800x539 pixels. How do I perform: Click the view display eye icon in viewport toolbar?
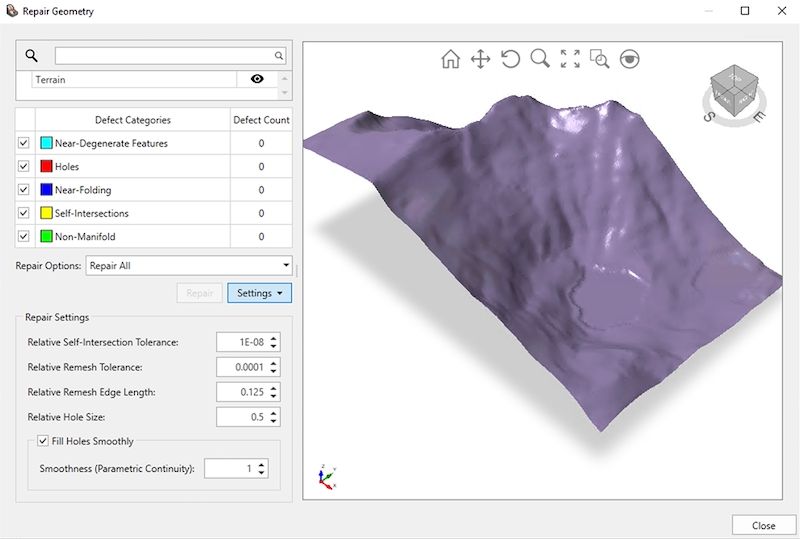click(630, 59)
